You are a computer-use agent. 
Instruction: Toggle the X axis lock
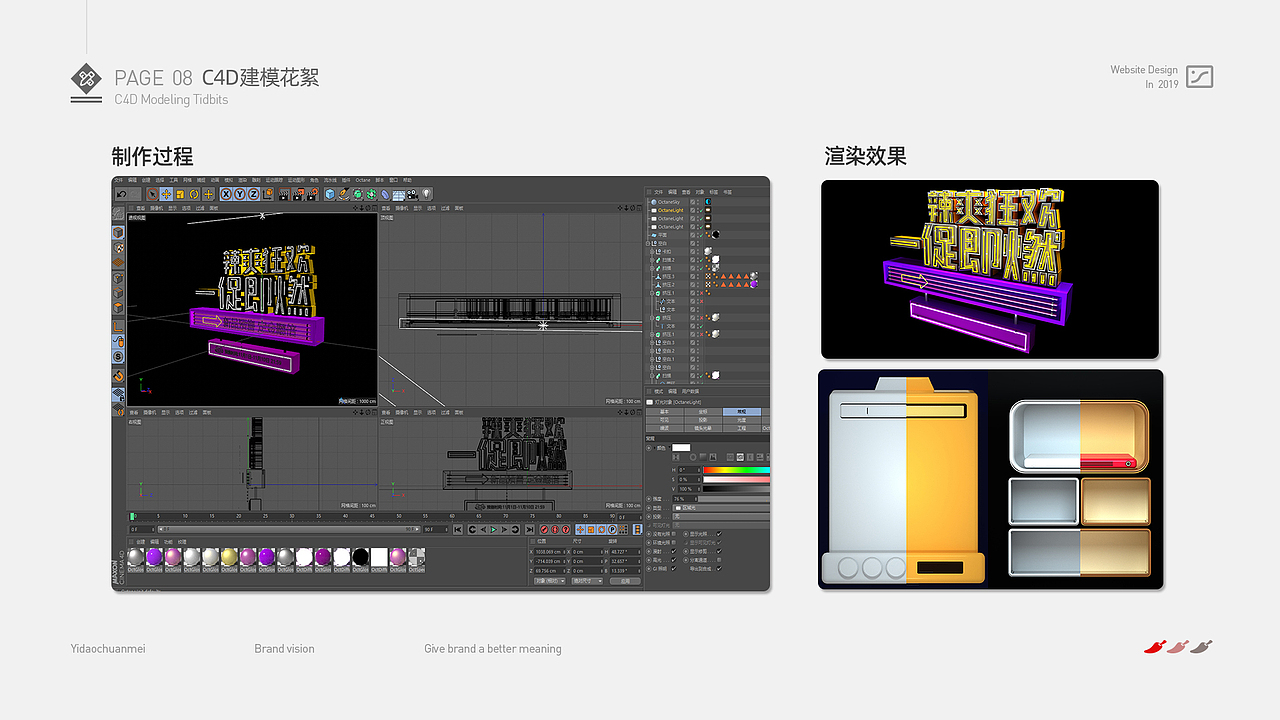click(x=227, y=194)
